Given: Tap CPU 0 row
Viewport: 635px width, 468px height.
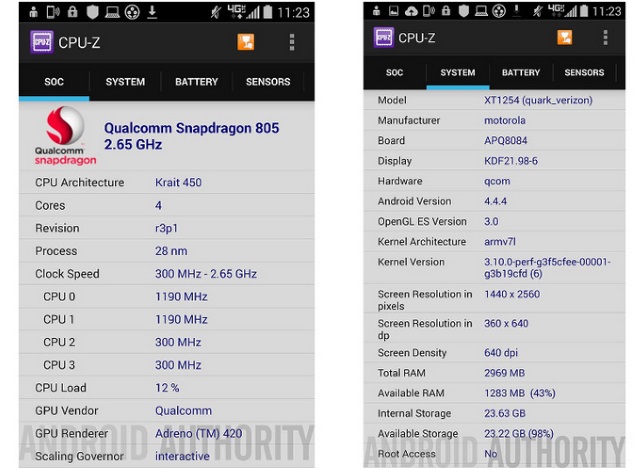Looking at the screenshot, I should click(166, 297).
